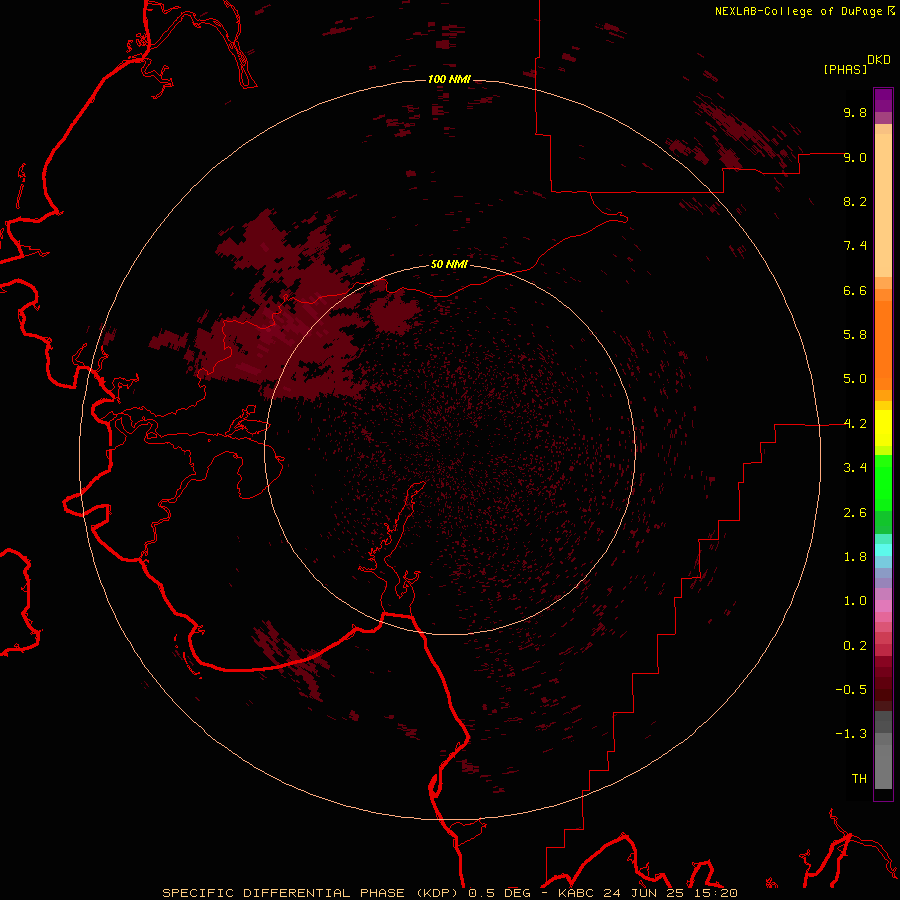Click the 8.2 value on color scale
This screenshot has height=900, width=900.
855,201
